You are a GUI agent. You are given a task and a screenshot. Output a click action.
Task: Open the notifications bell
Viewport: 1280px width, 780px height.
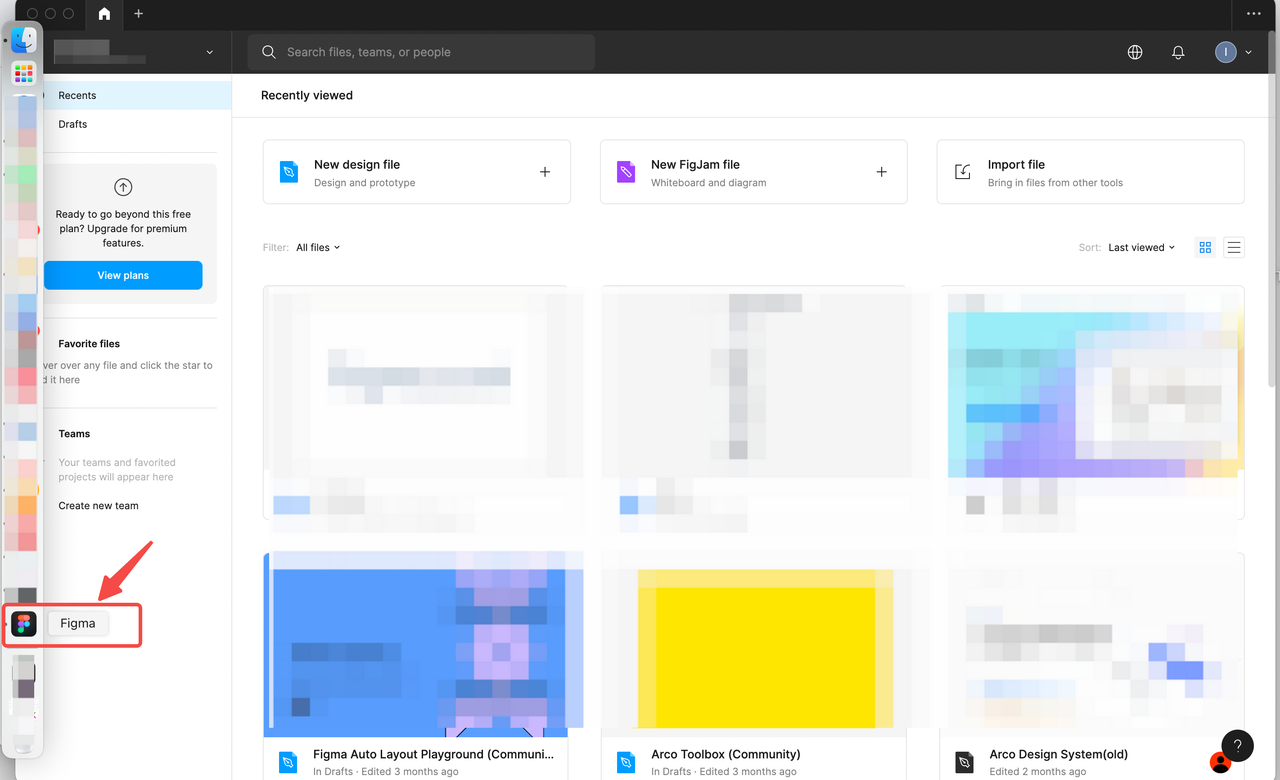1178,52
